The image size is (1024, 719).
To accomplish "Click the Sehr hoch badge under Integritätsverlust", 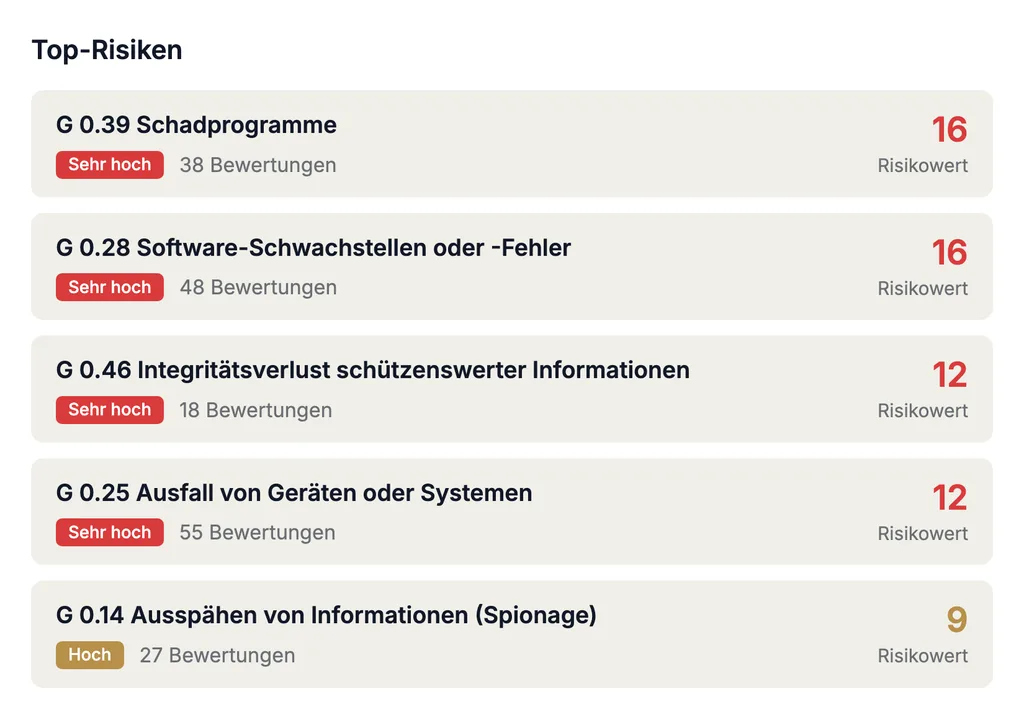I will pyautogui.click(x=110, y=410).
